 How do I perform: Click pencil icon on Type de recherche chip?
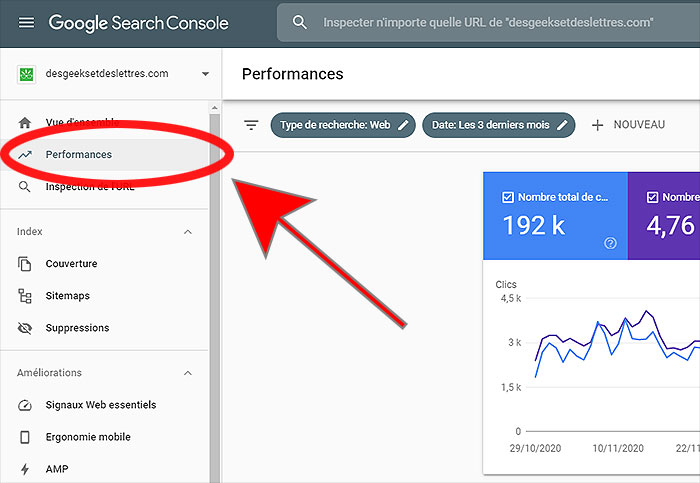pyautogui.click(x=403, y=125)
